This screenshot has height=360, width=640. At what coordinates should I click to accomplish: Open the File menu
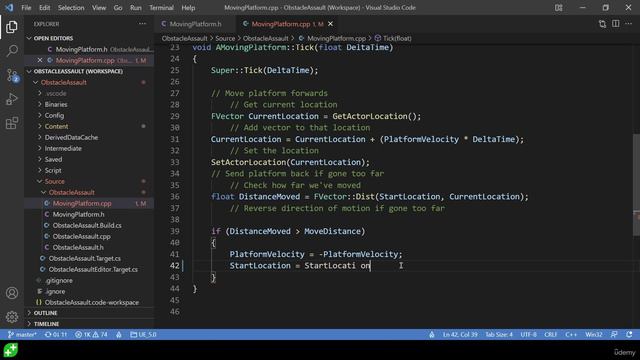coord(26,8)
